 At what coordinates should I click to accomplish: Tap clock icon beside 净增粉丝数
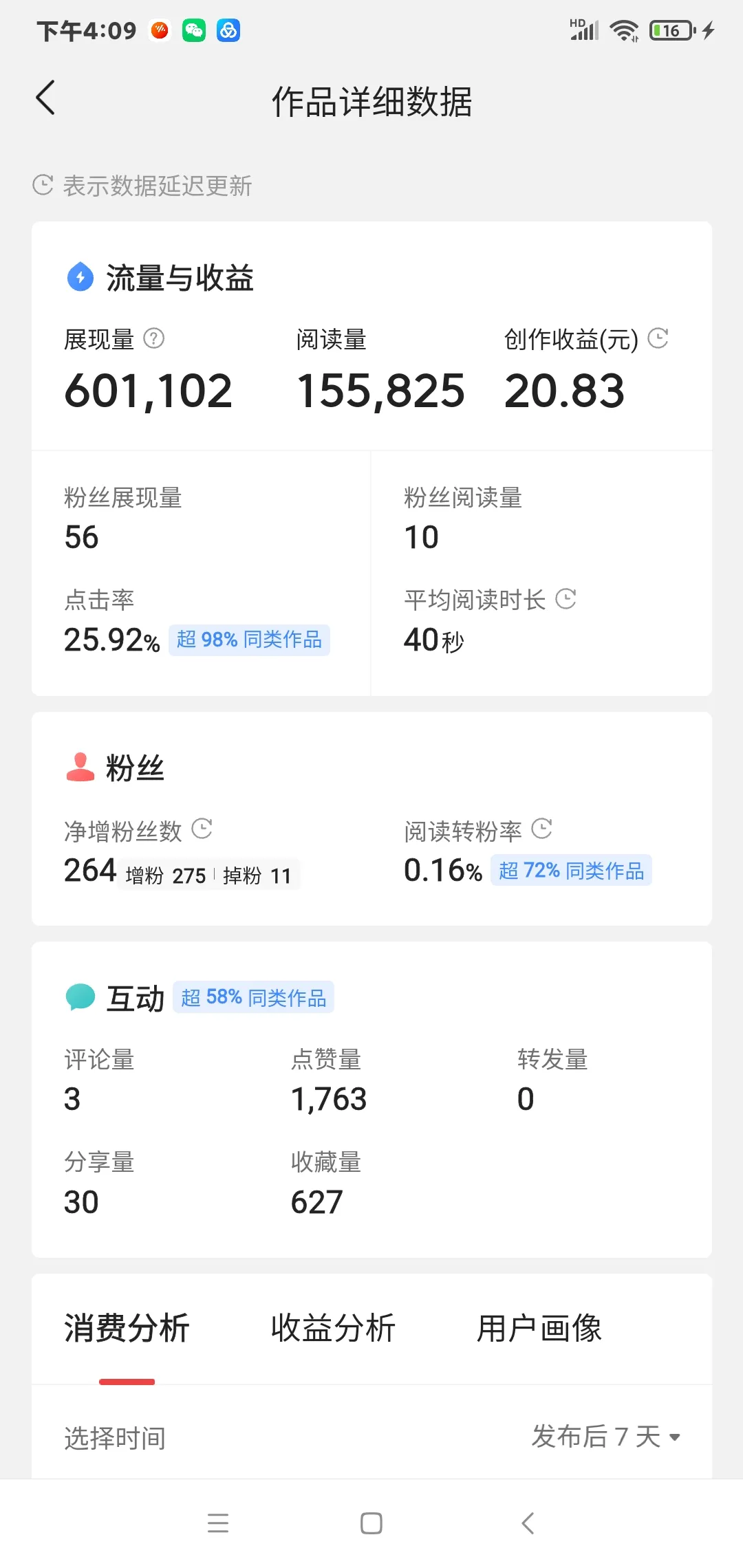[202, 829]
